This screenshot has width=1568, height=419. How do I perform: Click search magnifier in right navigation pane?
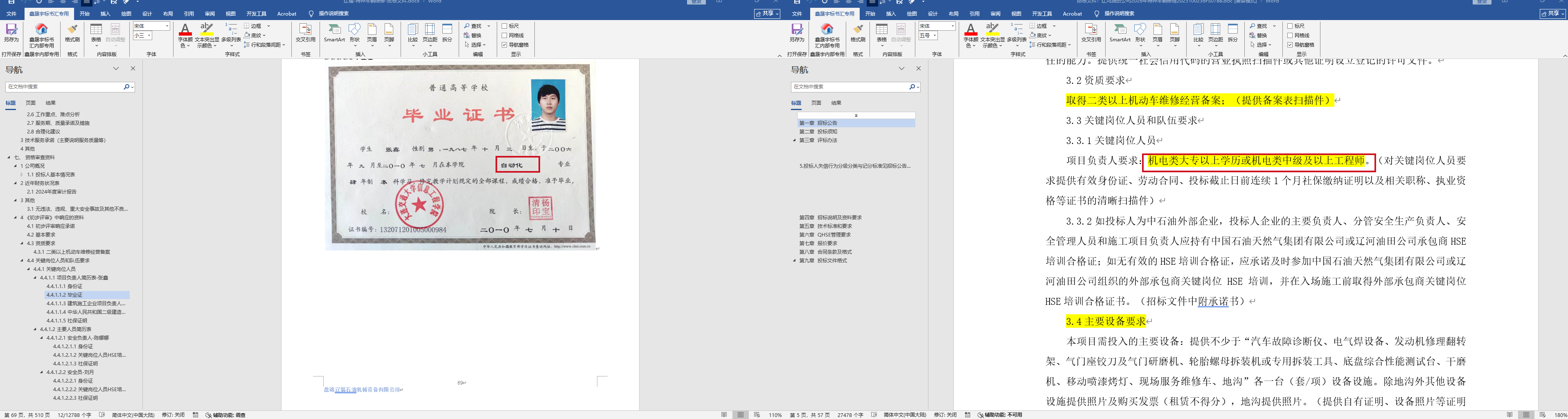click(x=912, y=87)
